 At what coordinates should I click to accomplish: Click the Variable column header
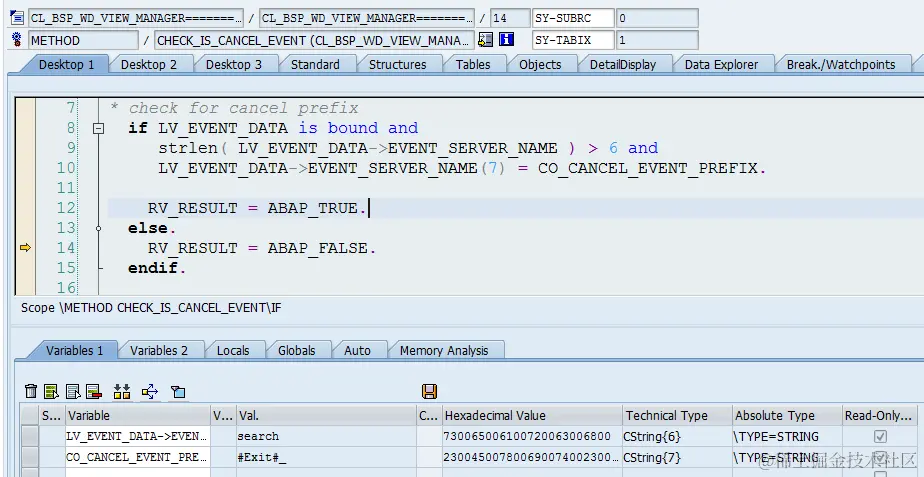pyautogui.click(x=138, y=416)
